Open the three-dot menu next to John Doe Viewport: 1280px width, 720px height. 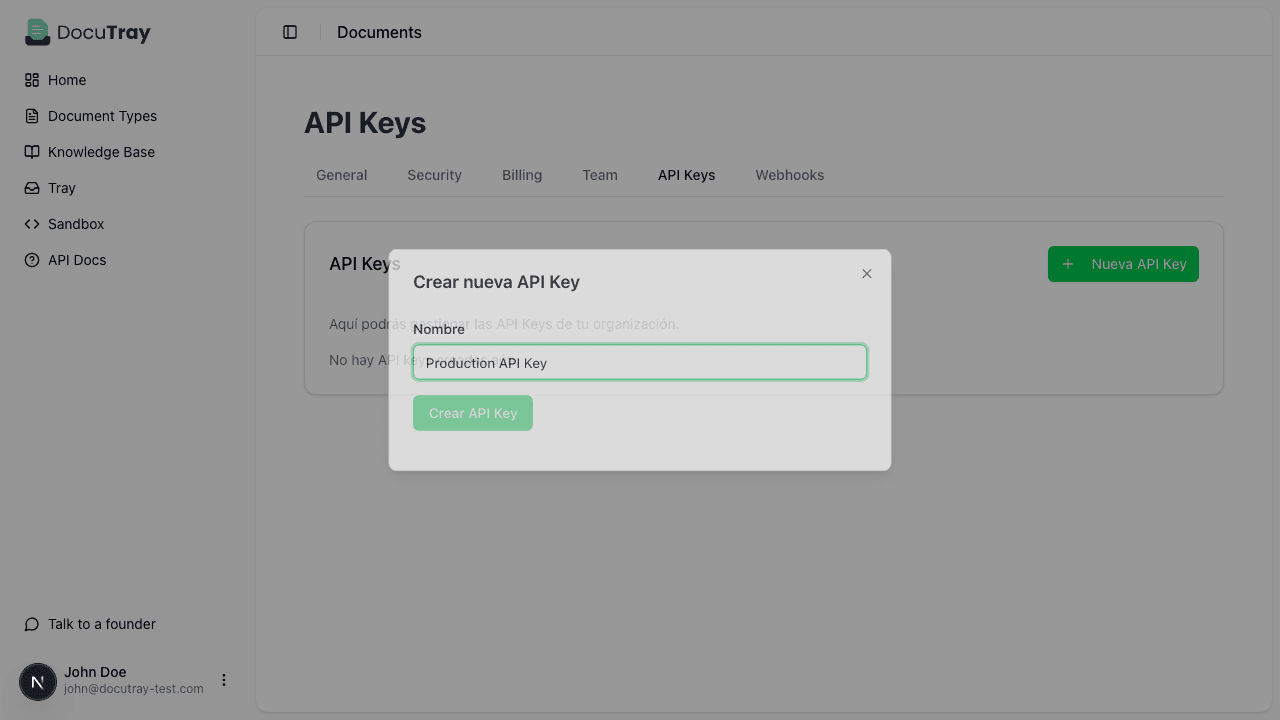(x=224, y=679)
